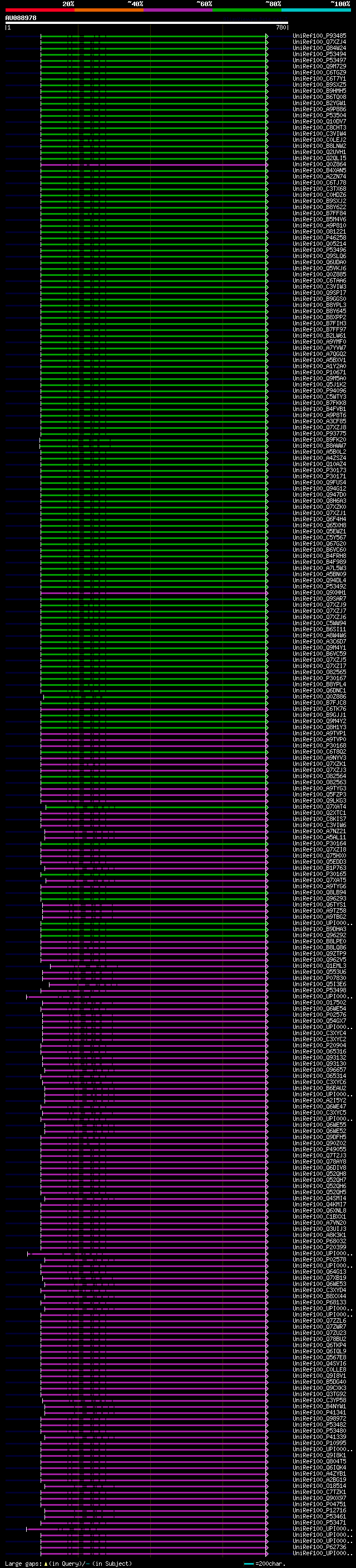Select hit label UniRef100_P53504
This screenshot has width=356, height=1568.
(319, 116)
